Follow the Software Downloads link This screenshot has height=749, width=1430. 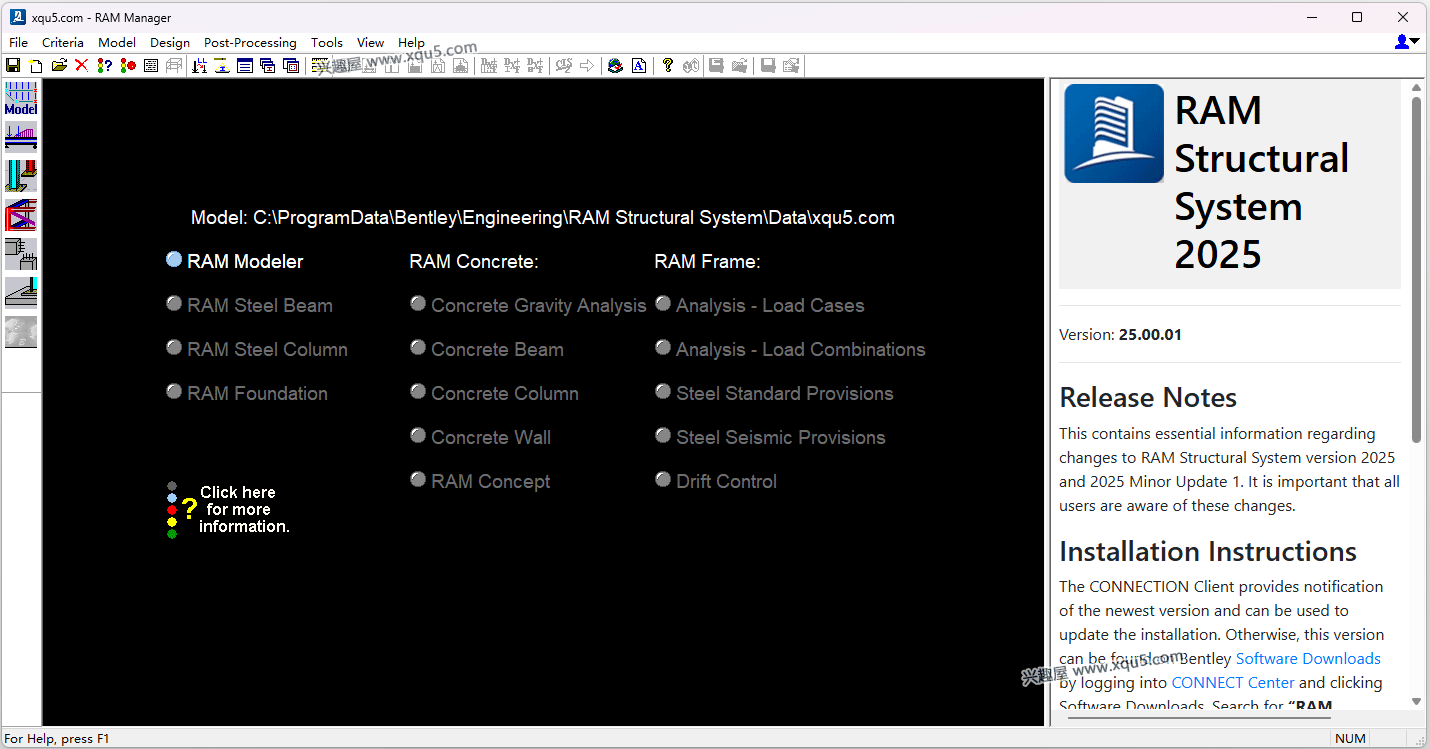(x=1308, y=658)
